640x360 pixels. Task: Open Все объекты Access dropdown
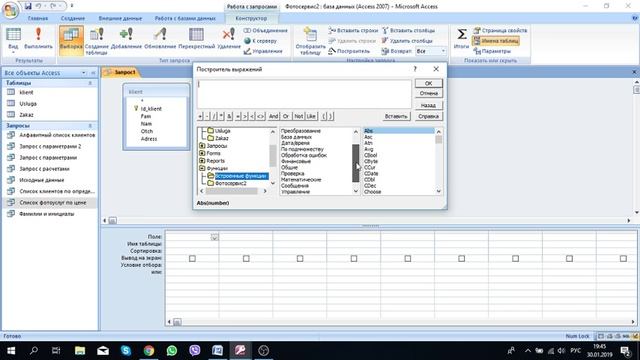84,73
